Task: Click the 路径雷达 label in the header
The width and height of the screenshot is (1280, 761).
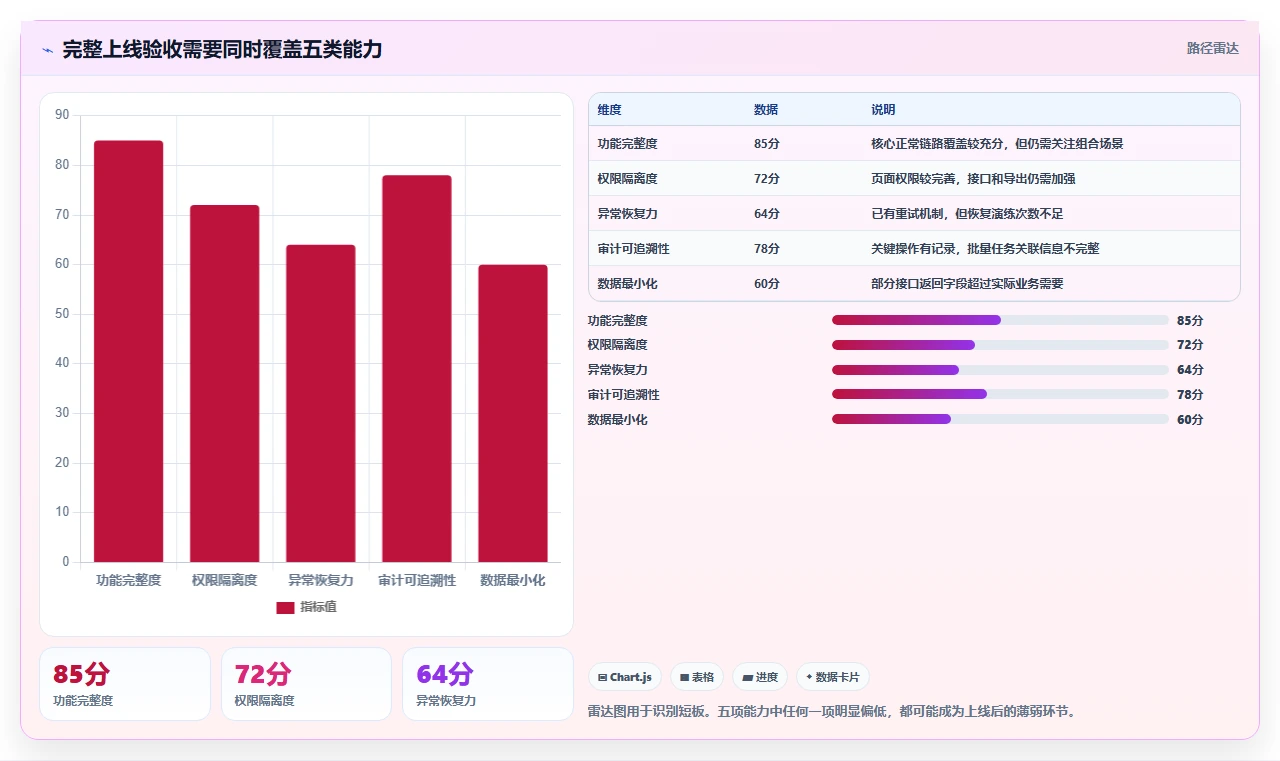Action: pos(1212,48)
